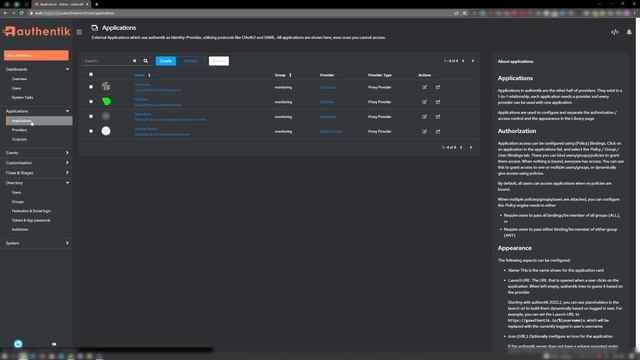Open the Uptime Kuma application name link

click(x=146, y=129)
